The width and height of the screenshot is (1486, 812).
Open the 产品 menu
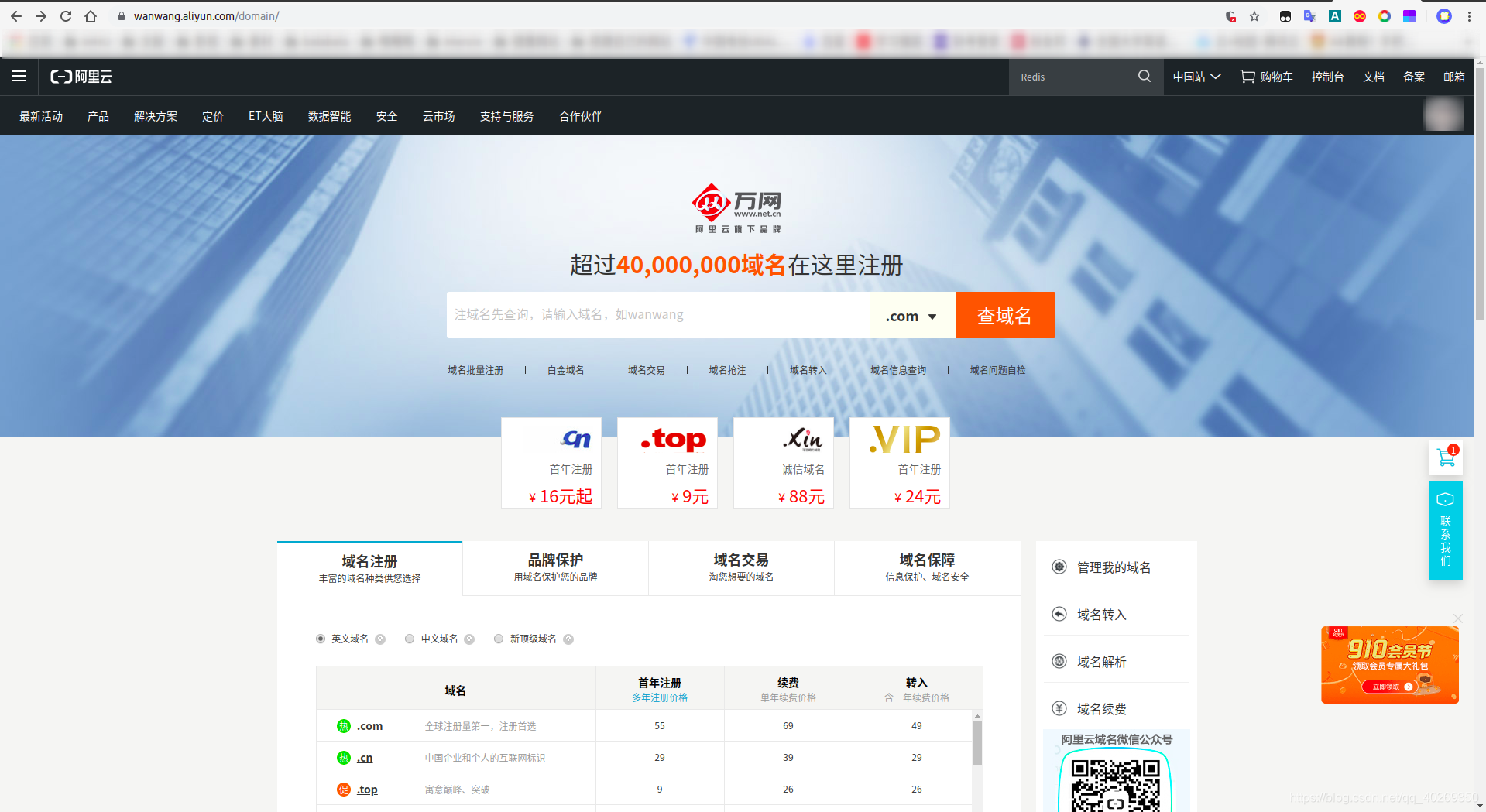(98, 116)
